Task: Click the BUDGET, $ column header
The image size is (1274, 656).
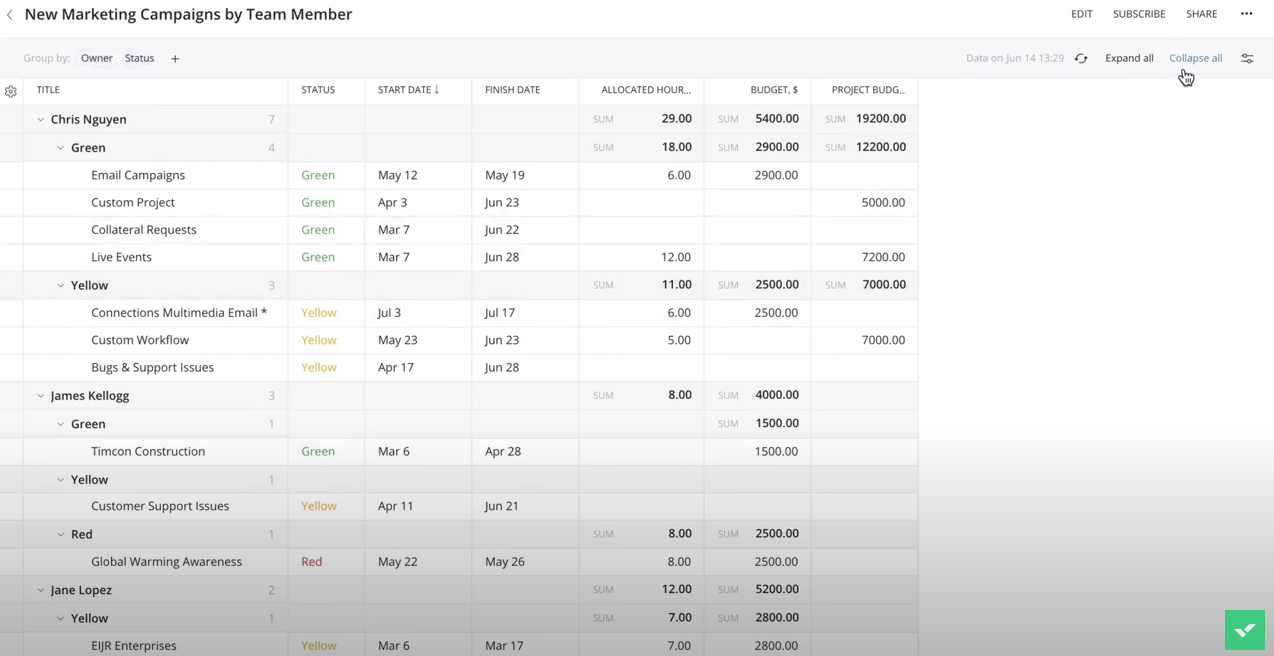Action: (x=774, y=90)
